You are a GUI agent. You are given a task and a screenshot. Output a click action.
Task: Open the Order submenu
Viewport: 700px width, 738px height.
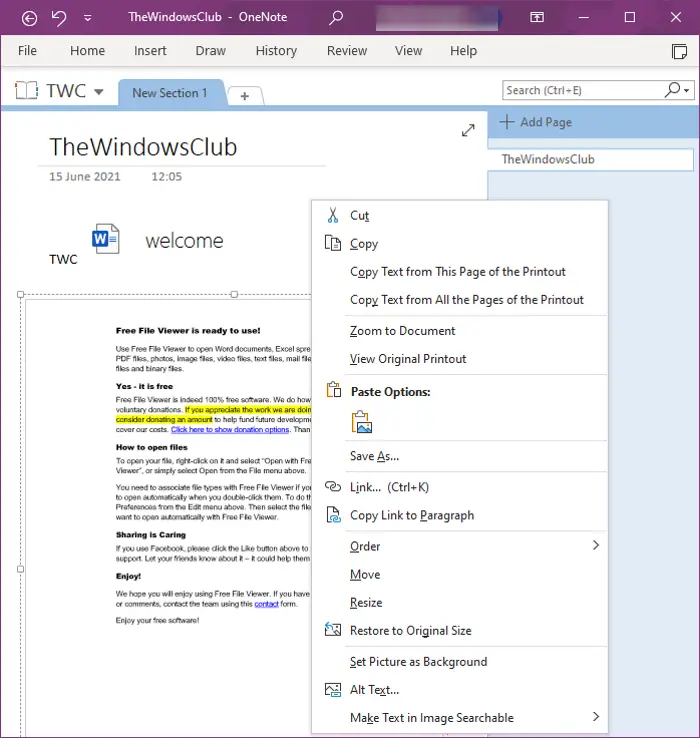pyautogui.click(x=460, y=546)
